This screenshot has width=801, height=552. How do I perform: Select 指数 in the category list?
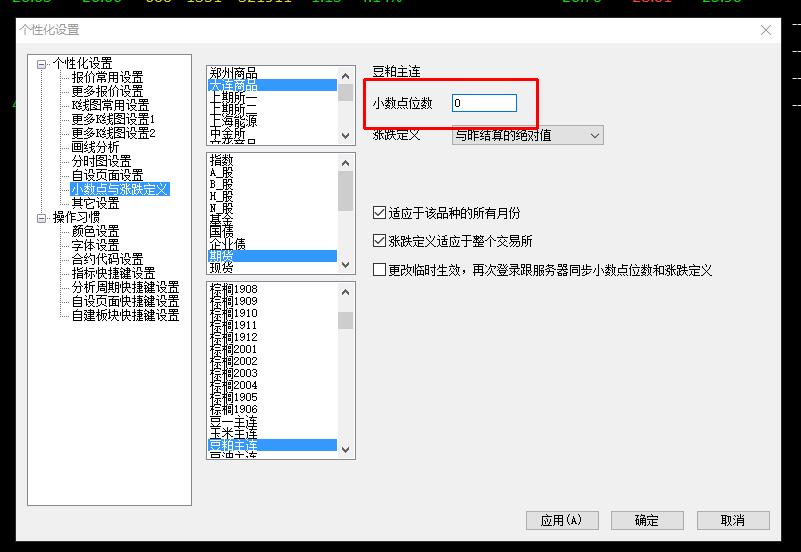tap(221, 160)
